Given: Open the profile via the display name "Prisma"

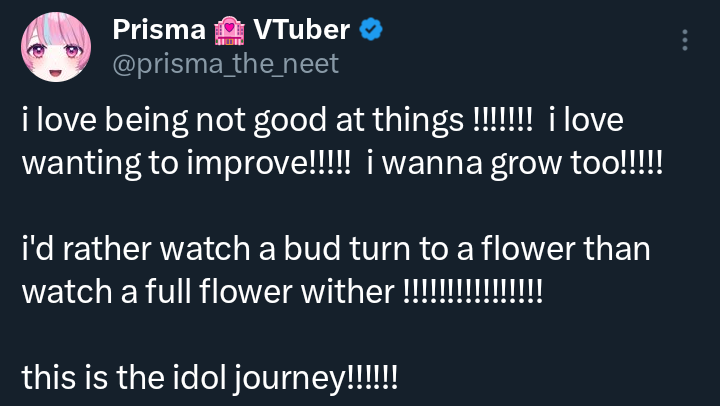Looking at the screenshot, I should coord(155,31).
